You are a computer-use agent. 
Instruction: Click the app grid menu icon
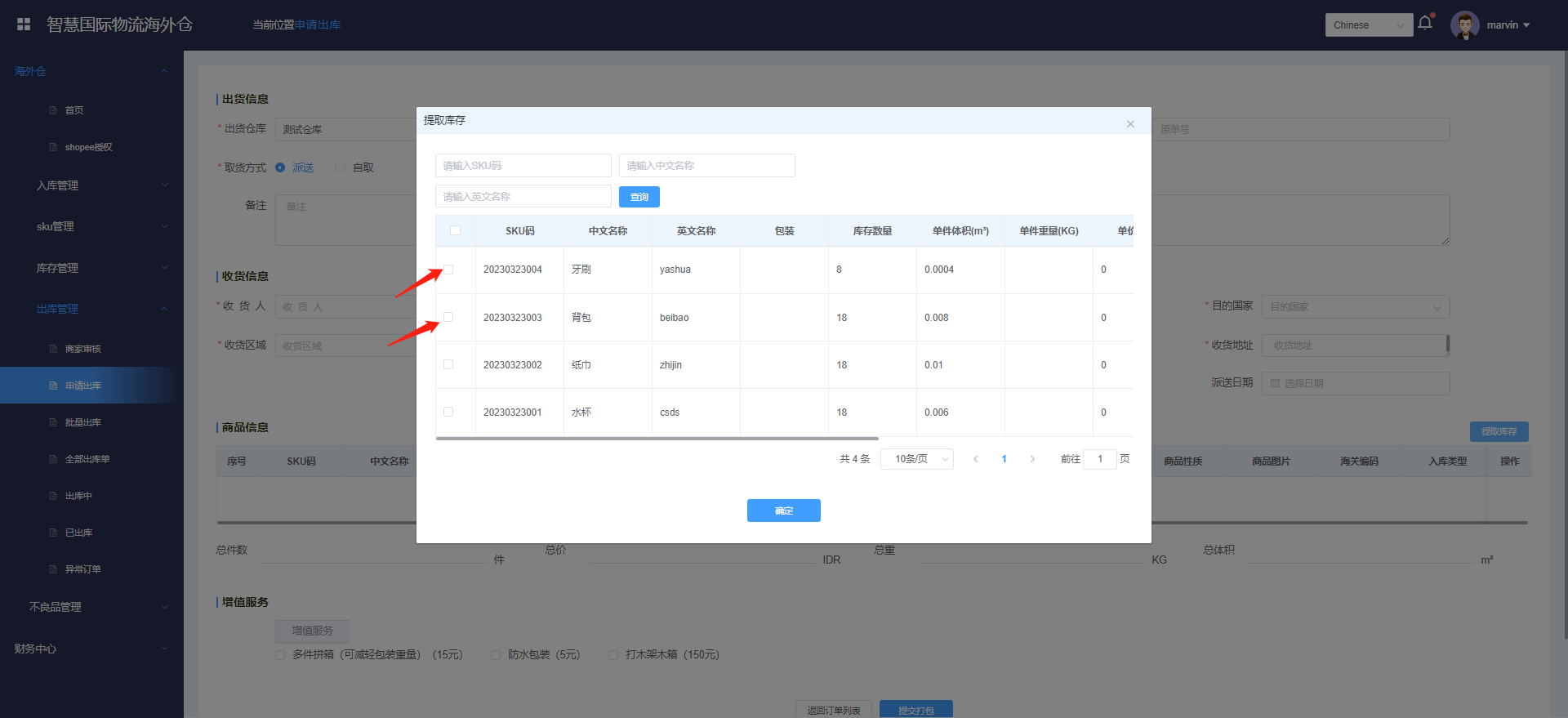pyautogui.click(x=24, y=25)
